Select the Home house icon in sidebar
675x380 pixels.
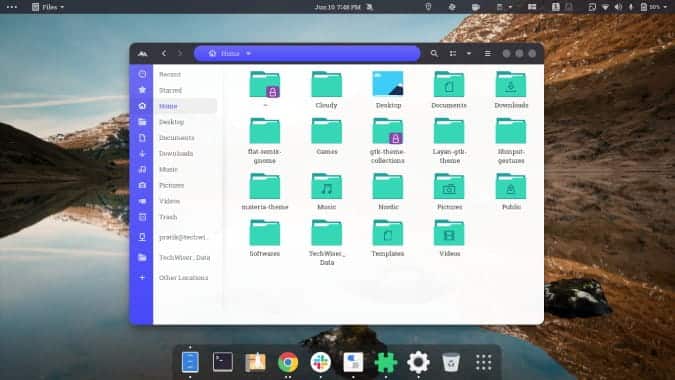(x=142, y=106)
